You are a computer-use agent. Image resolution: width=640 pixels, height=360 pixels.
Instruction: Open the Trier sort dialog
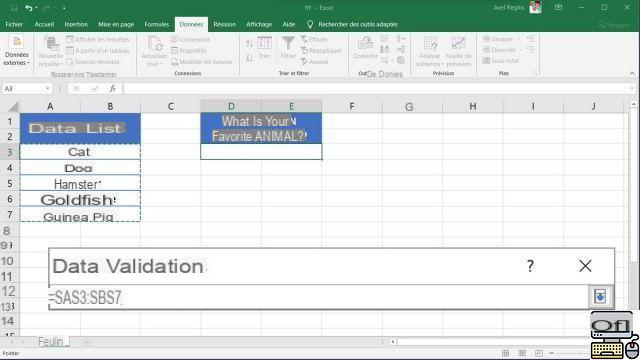click(264, 48)
